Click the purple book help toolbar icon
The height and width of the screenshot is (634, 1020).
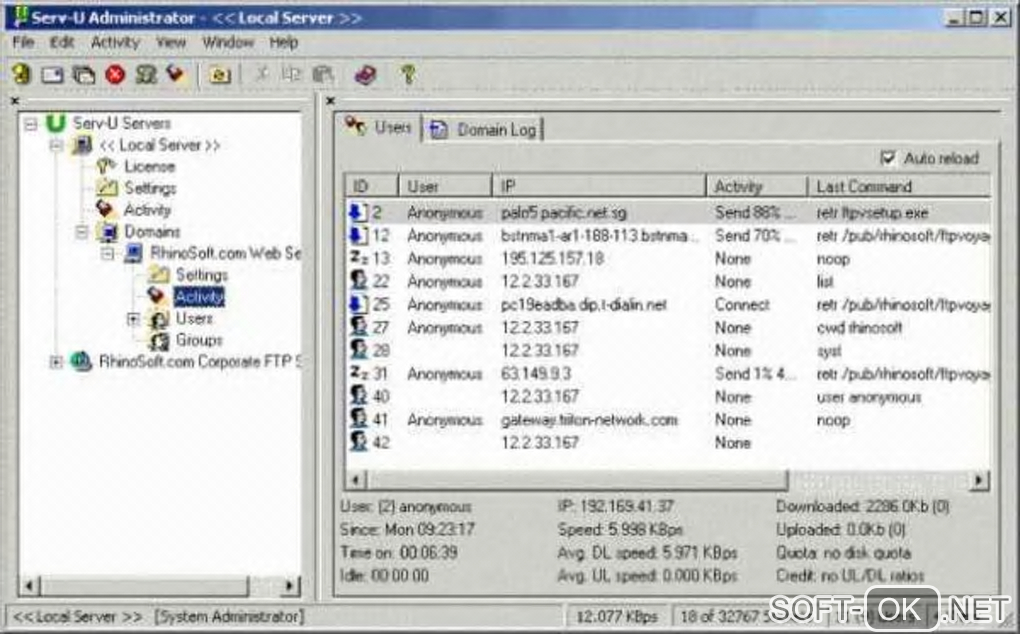tap(365, 75)
